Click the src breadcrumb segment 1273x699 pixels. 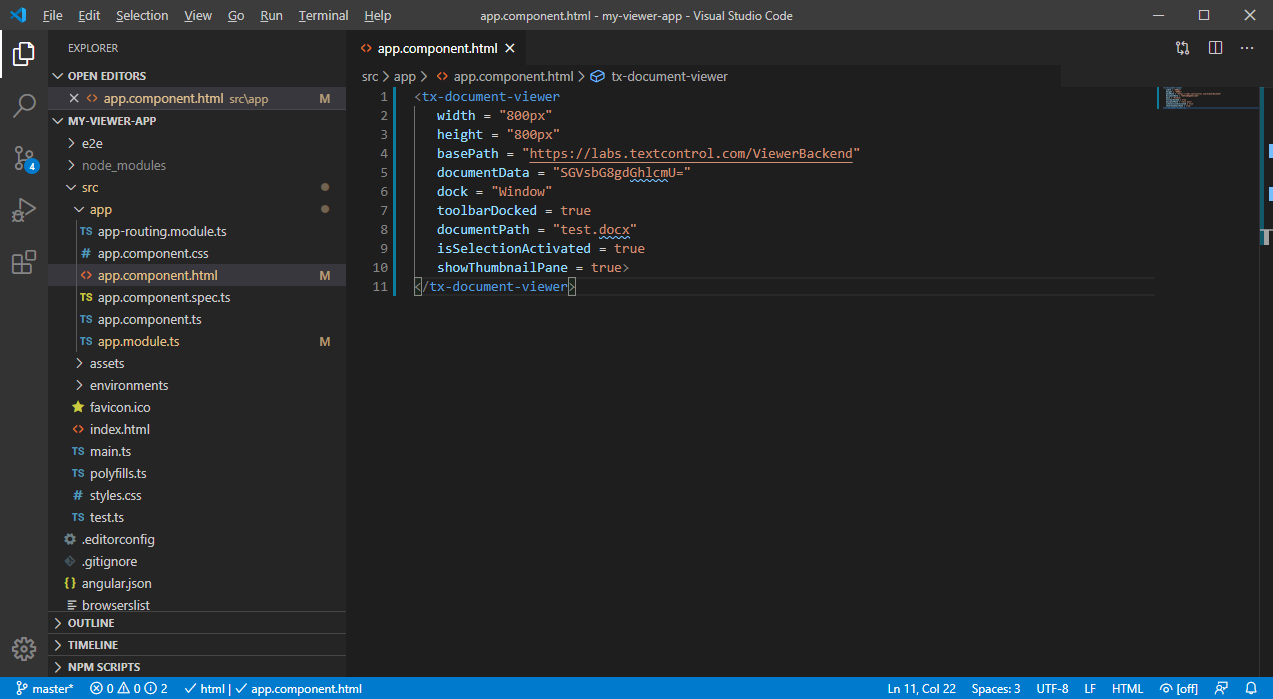[x=370, y=76]
